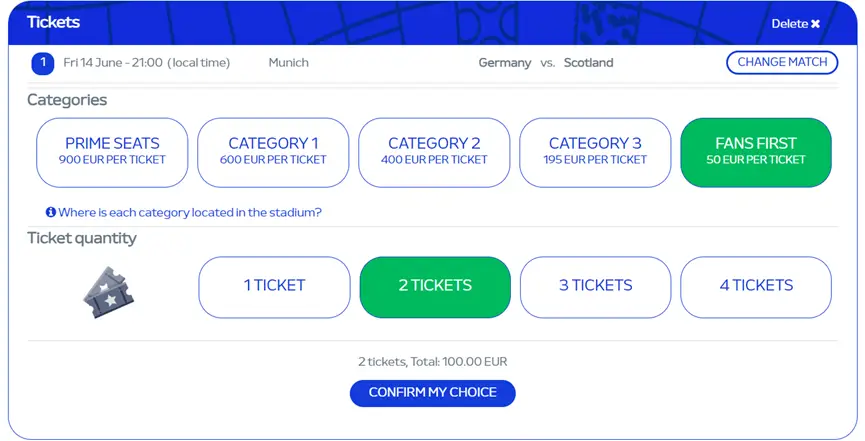Pick Category 2 at 400 EUR
This screenshot has width=865, height=441.
[434, 152]
